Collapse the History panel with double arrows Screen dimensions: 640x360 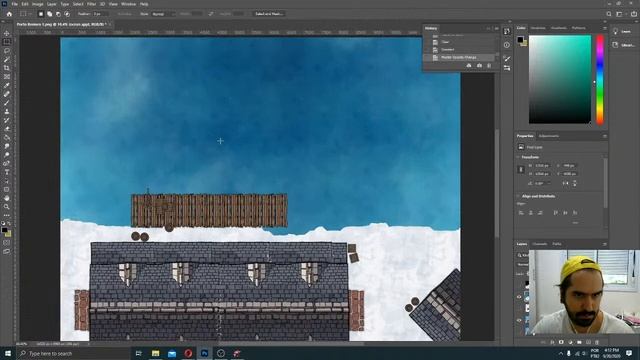click(x=488, y=29)
